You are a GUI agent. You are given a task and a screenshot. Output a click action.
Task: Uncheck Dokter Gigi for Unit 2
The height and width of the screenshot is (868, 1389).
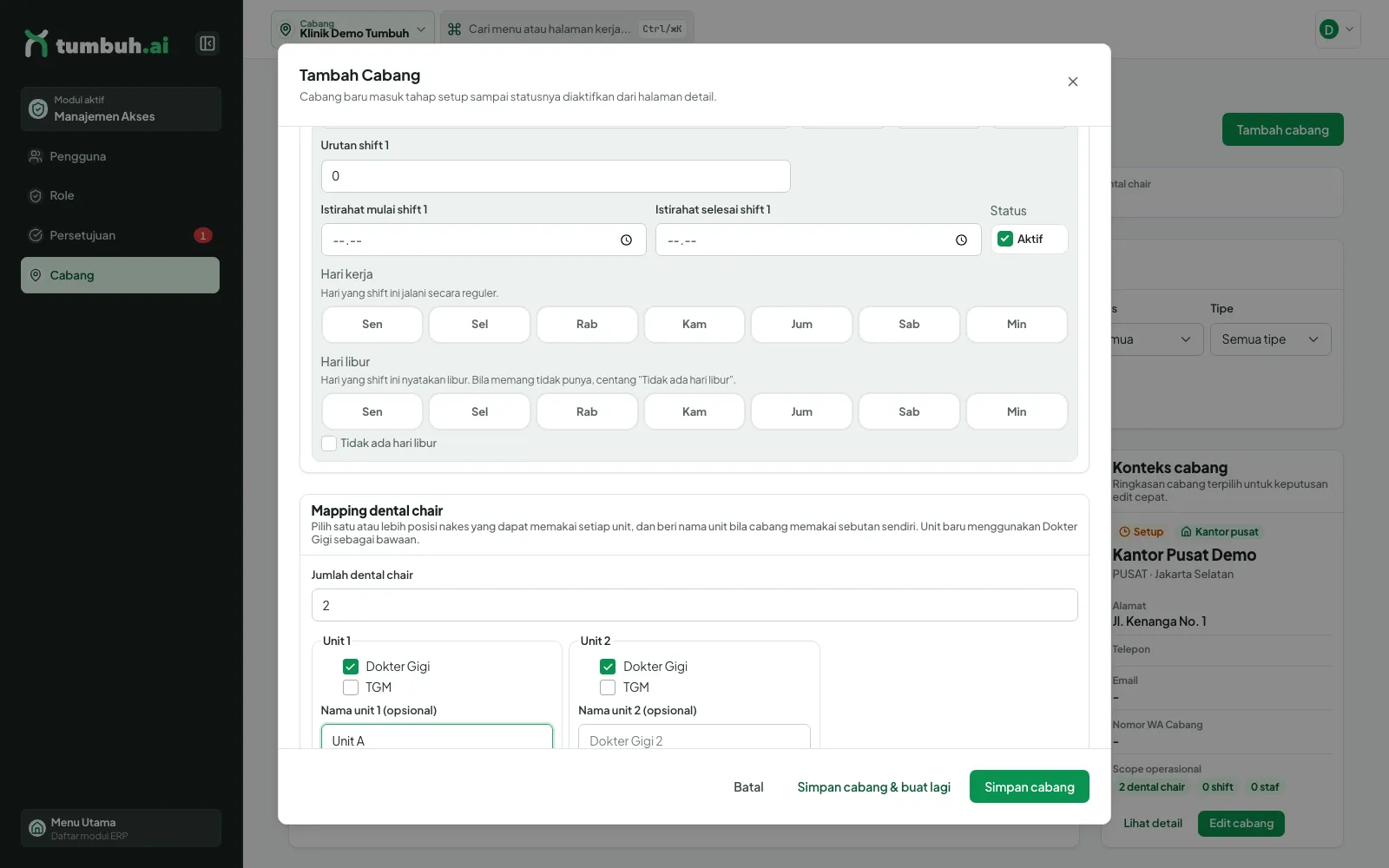tap(608, 667)
